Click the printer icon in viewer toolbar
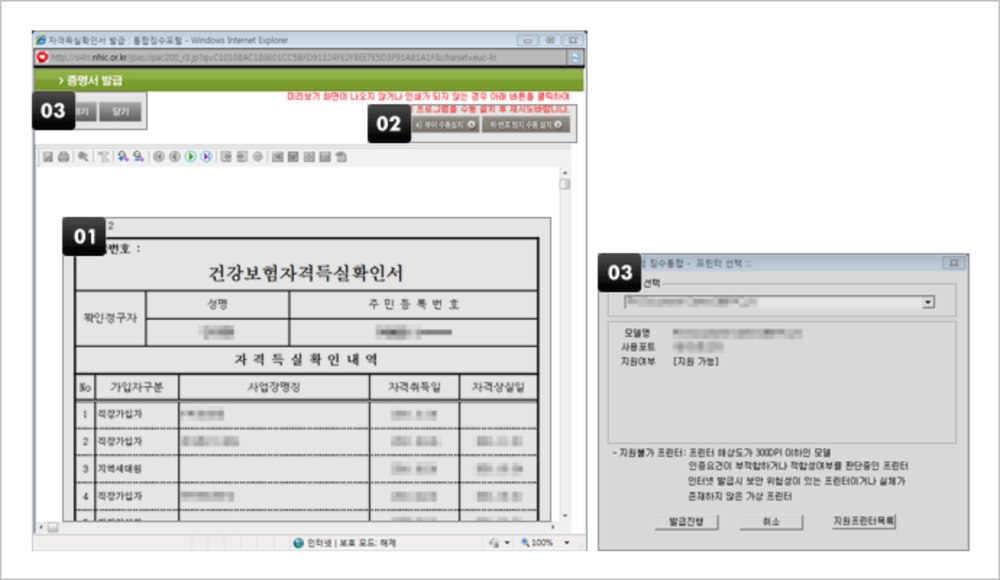Image resolution: width=1000 pixels, height=580 pixels. click(64, 156)
